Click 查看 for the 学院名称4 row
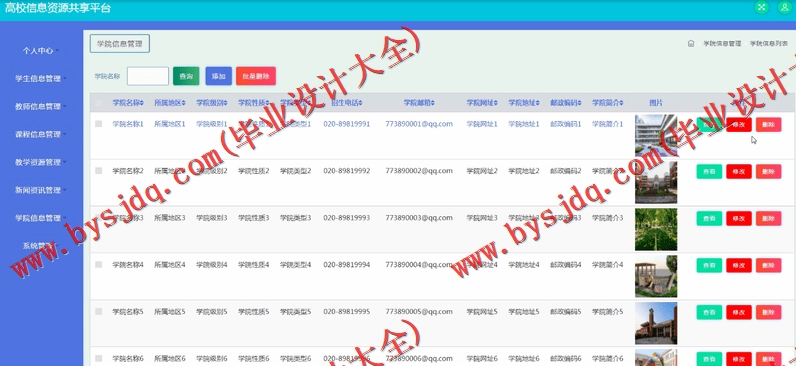The image size is (796, 366). pyautogui.click(x=709, y=265)
